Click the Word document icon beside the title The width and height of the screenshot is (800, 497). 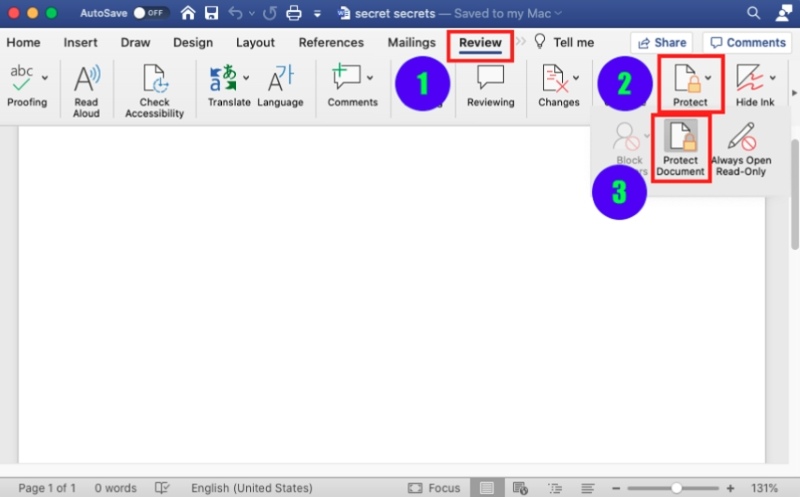(x=344, y=13)
